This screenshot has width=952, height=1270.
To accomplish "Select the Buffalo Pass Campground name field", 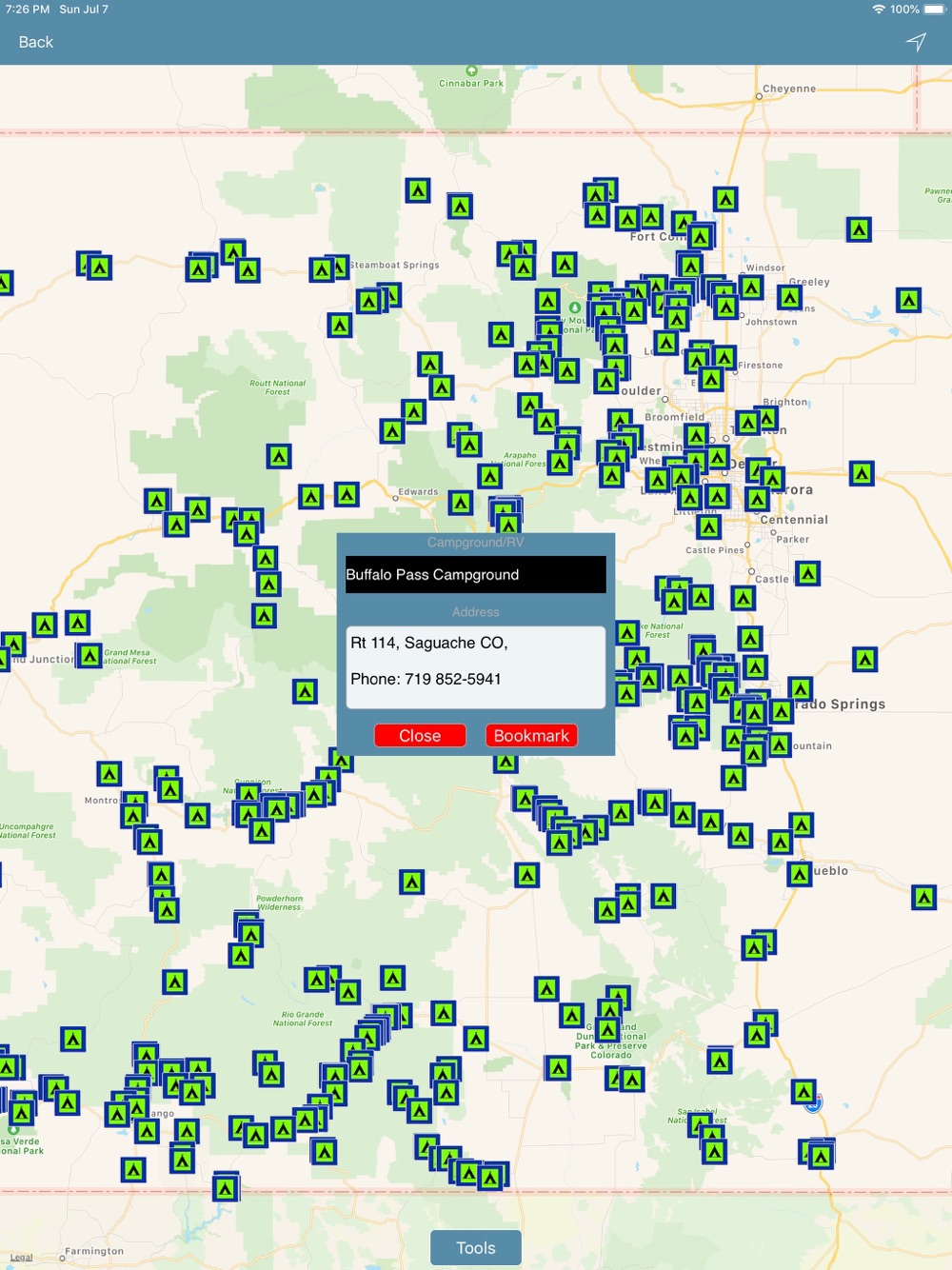I will click(476, 575).
